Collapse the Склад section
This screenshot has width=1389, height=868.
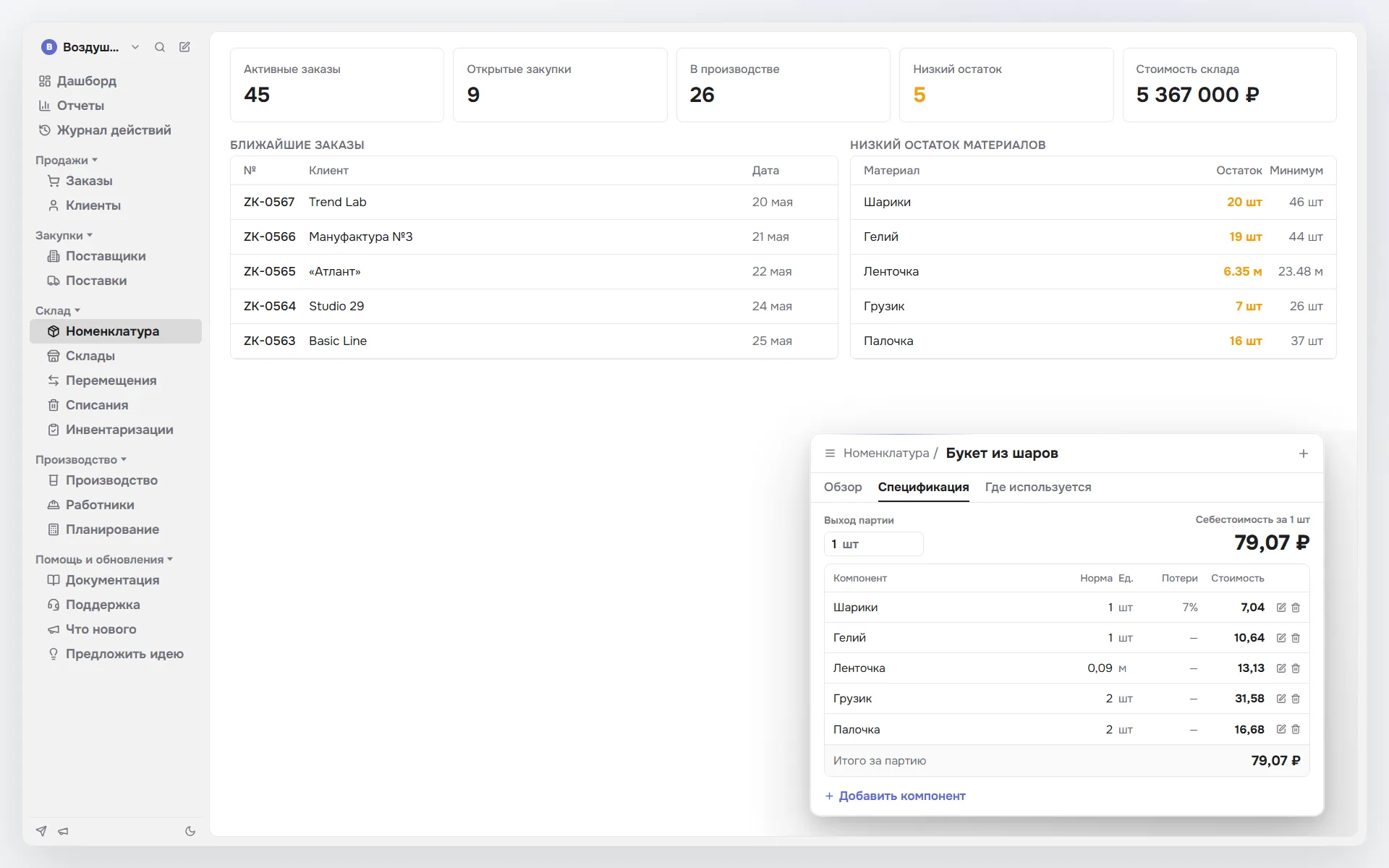(x=58, y=310)
